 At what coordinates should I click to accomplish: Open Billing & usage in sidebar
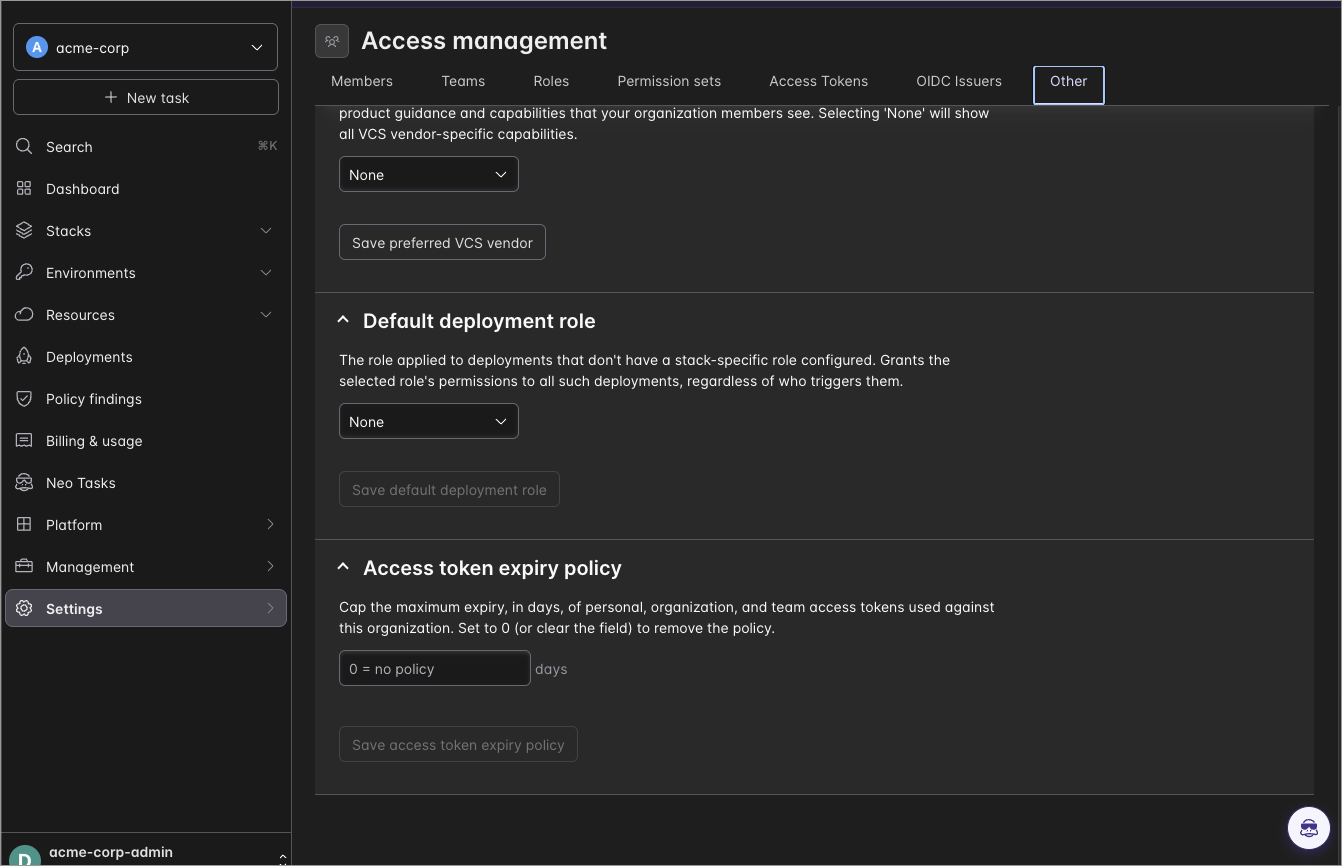pos(146,441)
